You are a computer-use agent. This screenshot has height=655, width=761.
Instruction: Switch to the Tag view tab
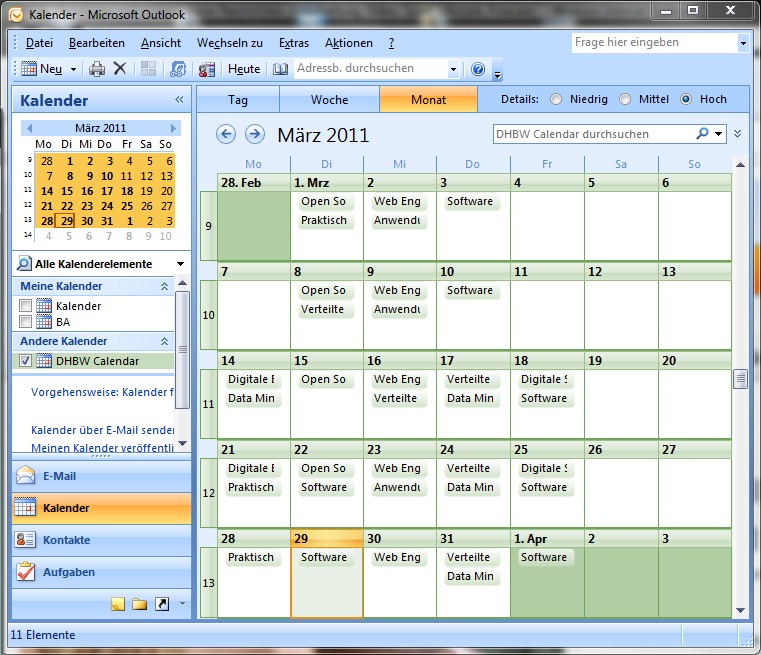(238, 99)
